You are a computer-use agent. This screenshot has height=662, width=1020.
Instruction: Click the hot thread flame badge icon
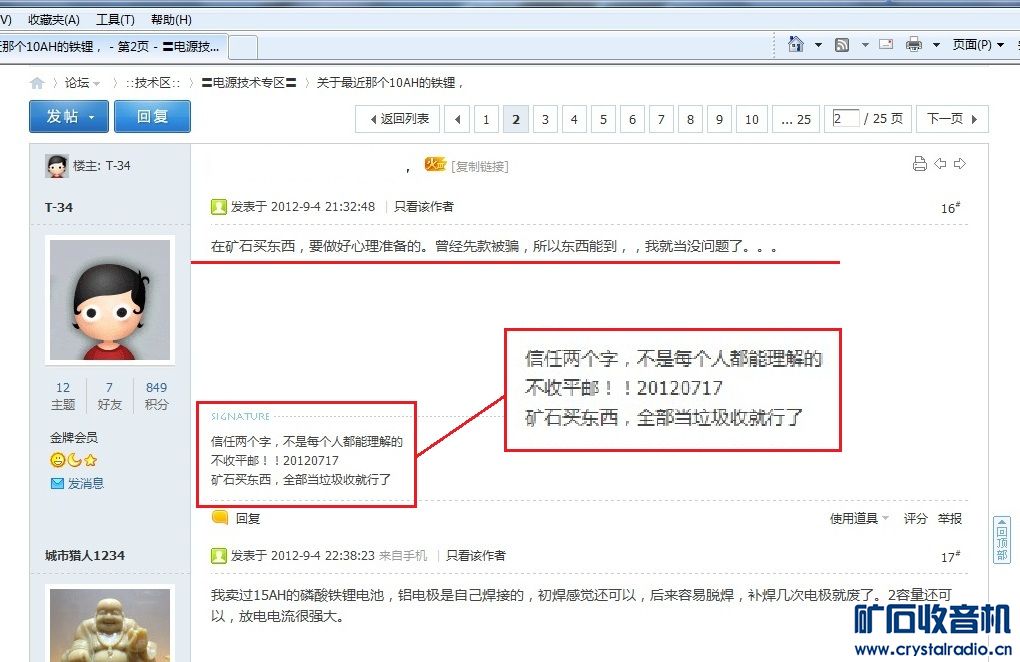point(435,164)
